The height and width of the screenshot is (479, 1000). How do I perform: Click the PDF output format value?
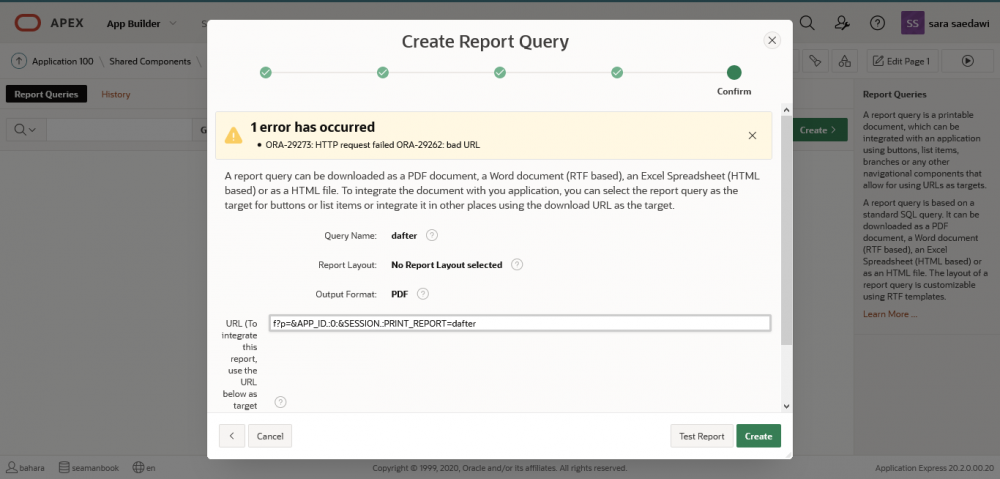coord(399,294)
